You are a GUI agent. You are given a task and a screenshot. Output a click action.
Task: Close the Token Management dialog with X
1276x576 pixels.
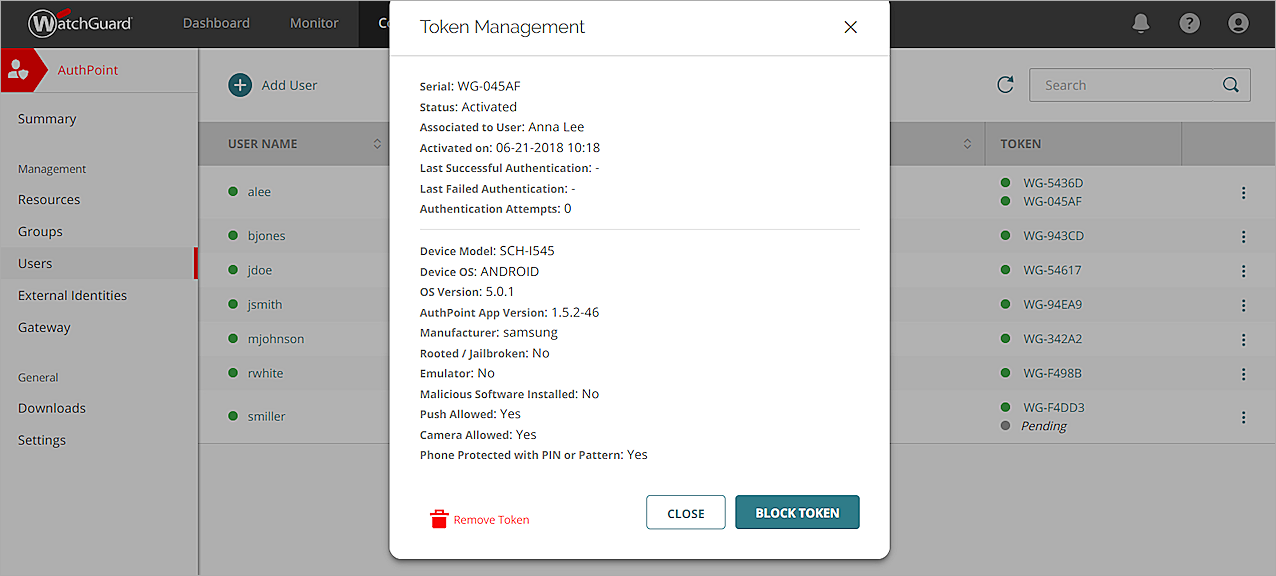point(851,27)
